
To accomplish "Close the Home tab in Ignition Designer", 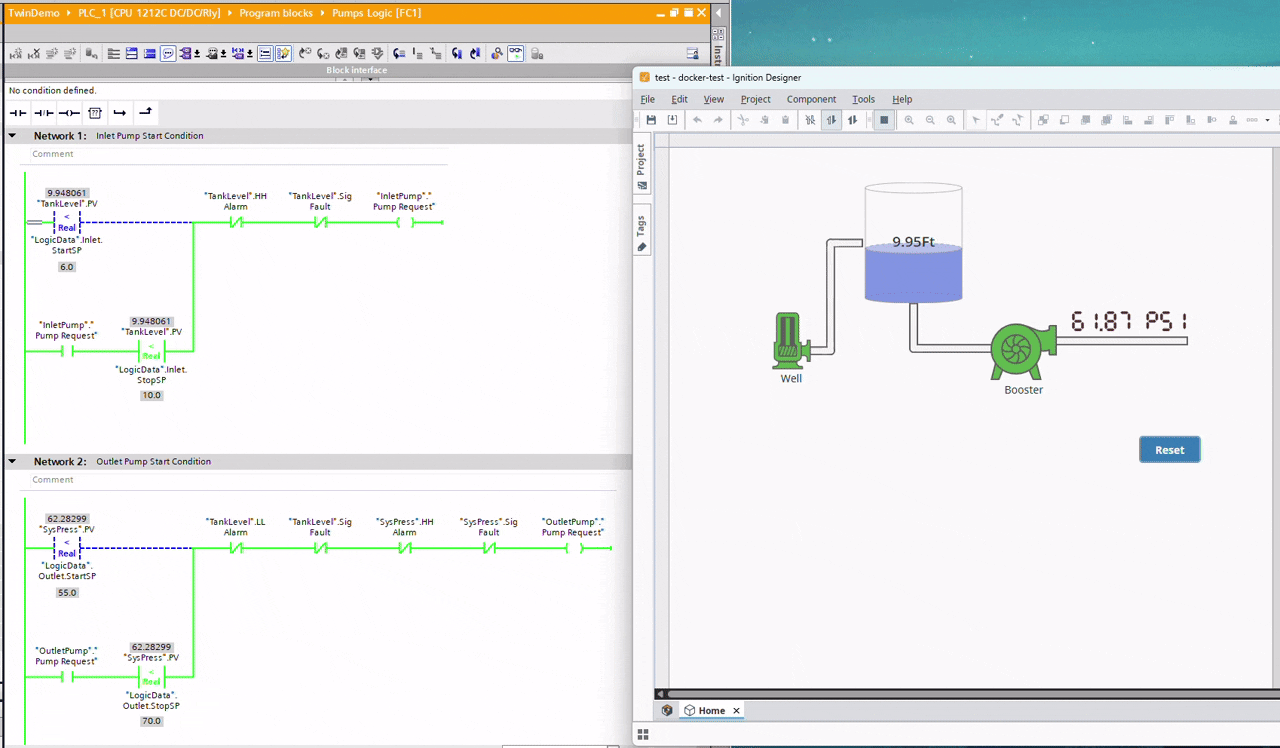I will tap(736, 711).
